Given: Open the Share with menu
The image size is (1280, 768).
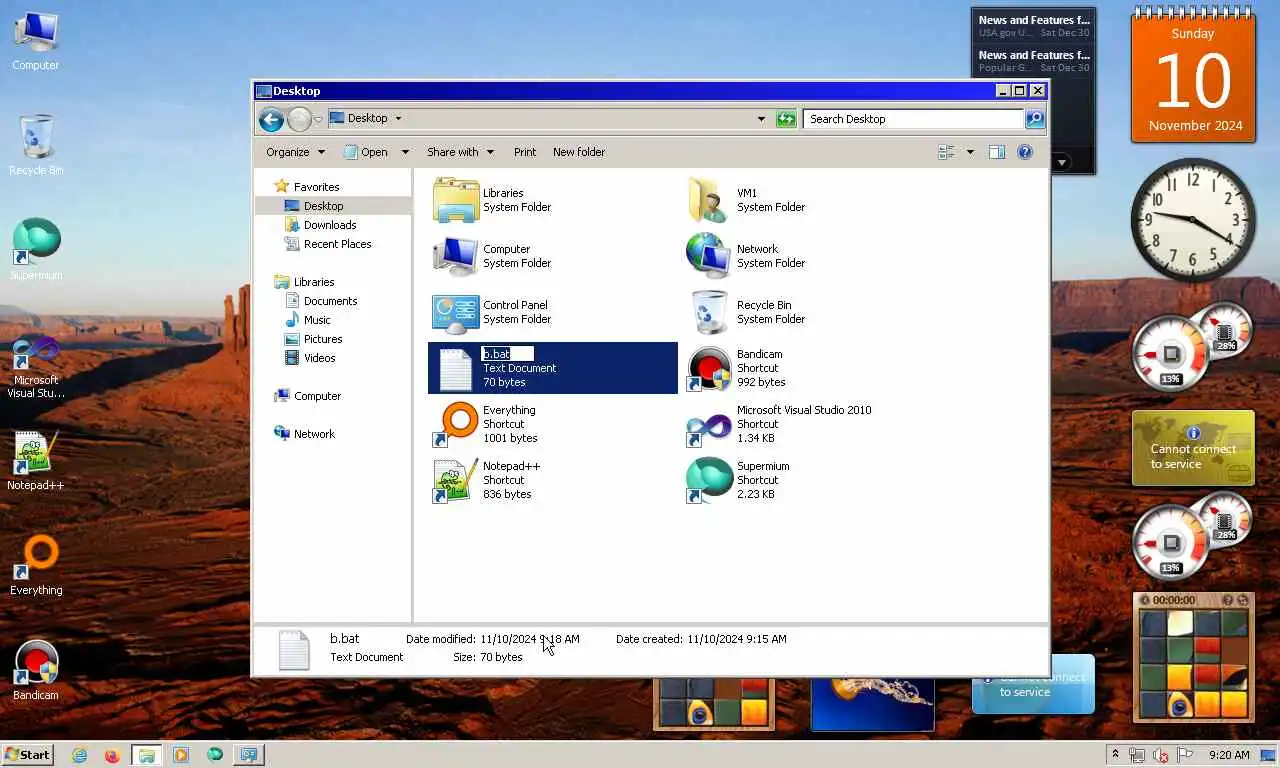Looking at the screenshot, I should 460,152.
